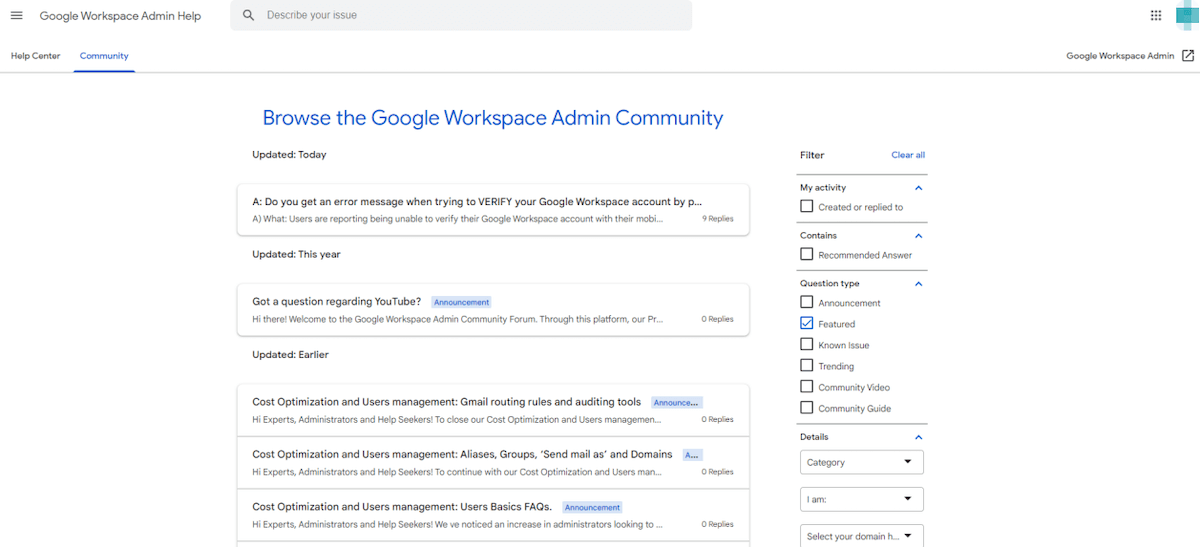Switch to the Help Center tab

click(x=35, y=56)
